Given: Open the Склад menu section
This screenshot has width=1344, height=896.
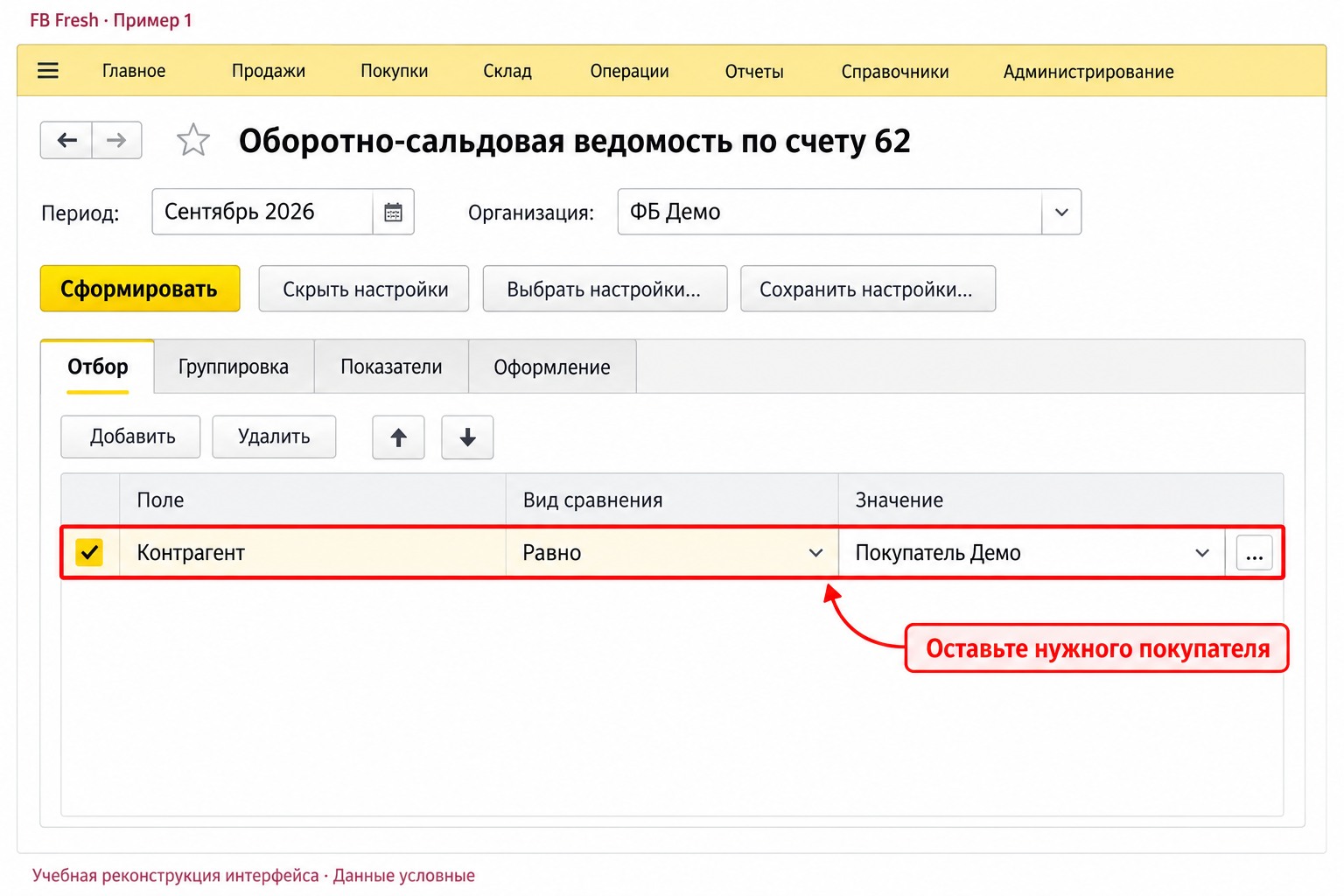Looking at the screenshot, I should [507, 71].
